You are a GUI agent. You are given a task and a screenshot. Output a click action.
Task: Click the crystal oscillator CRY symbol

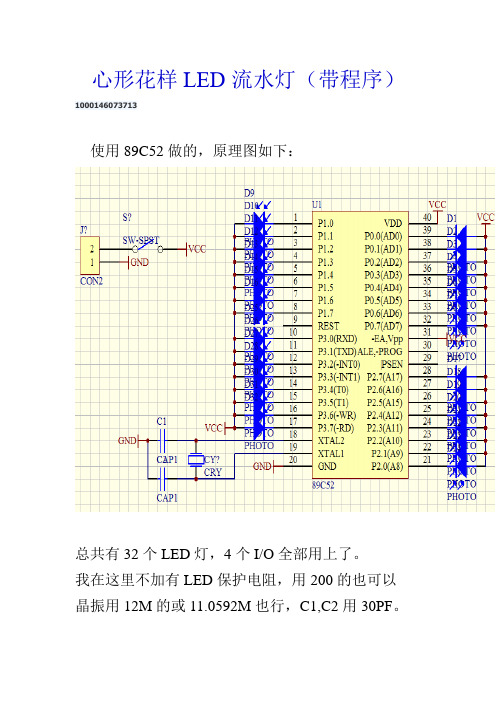pyautogui.click(x=196, y=460)
